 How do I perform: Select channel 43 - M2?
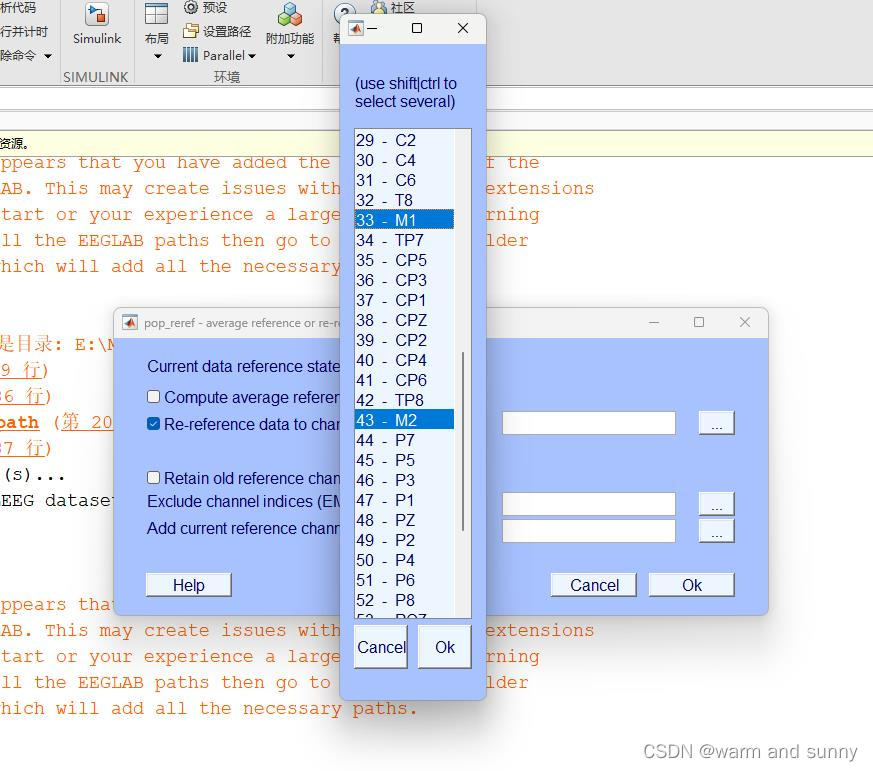(405, 420)
